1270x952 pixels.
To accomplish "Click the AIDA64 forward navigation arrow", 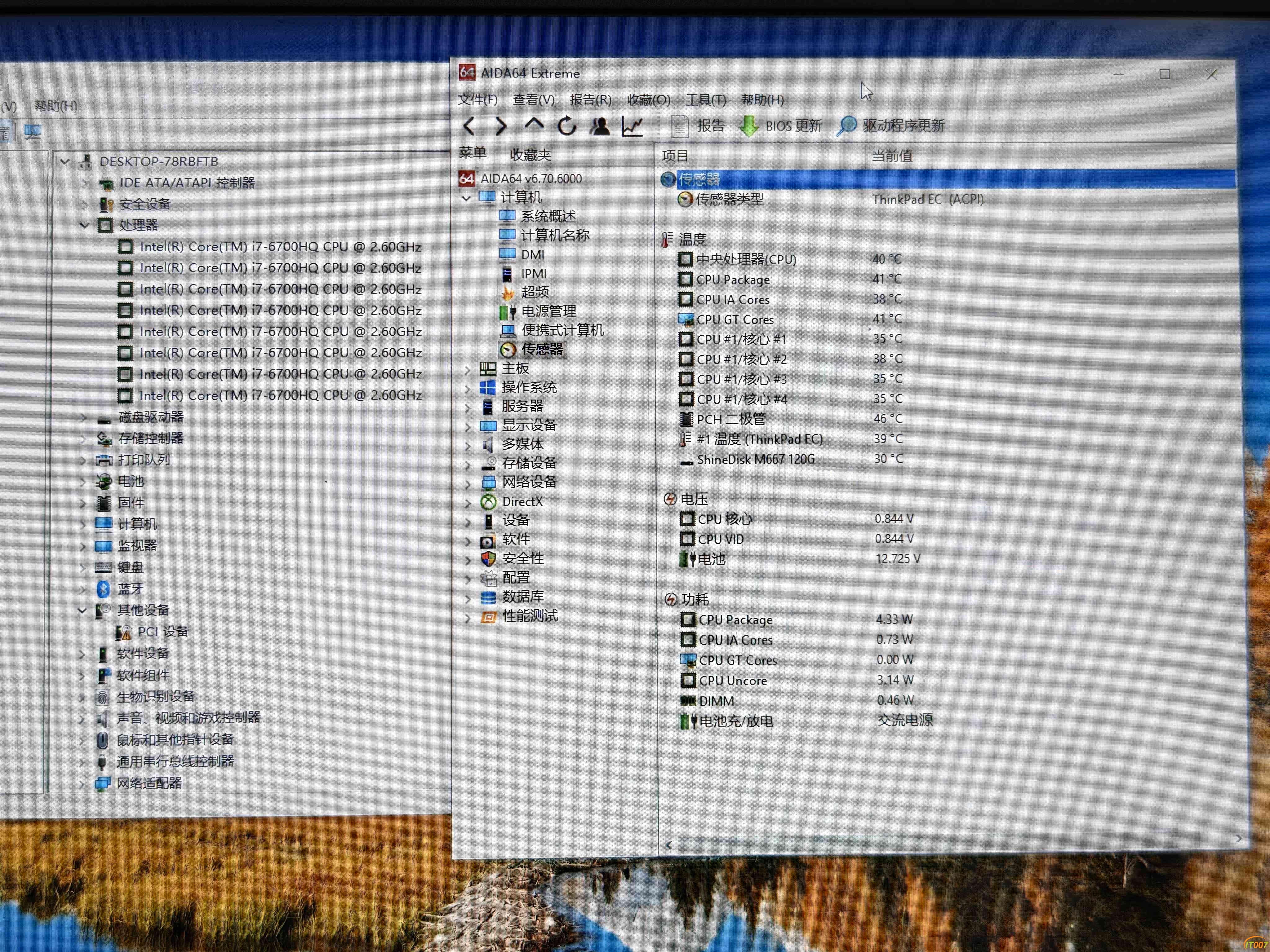I will (501, 126).
